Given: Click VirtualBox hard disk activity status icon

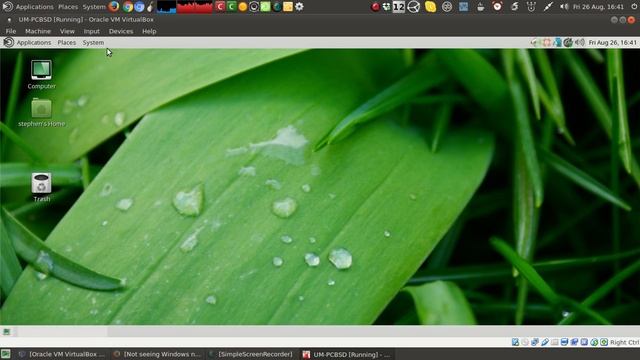Looking at the screenshot, I should (x=516, y=342).
